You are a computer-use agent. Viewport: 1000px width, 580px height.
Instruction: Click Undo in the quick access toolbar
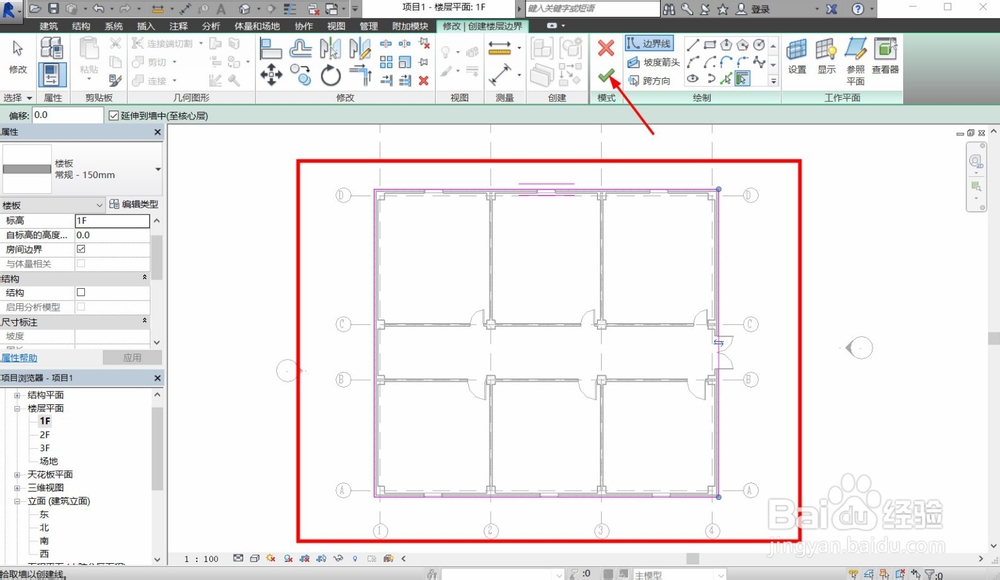98,9
